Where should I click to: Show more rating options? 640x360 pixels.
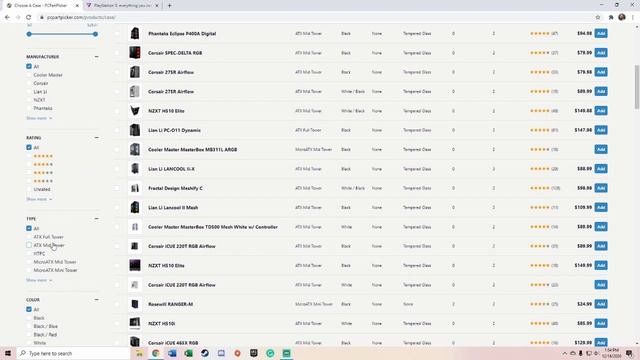click(x=39, y=199)
